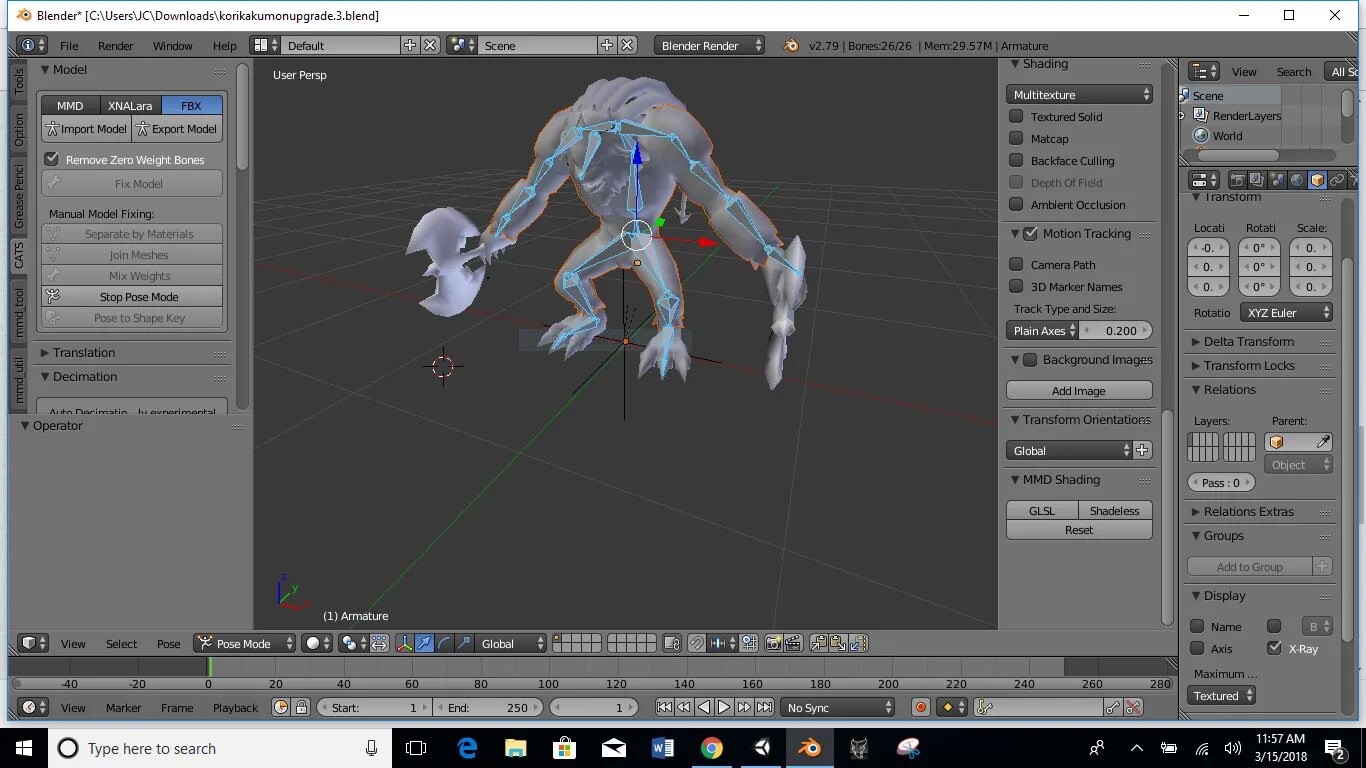Image resolution: width=1366 pixels, height=768 pixels.
Task: Enable Backface Culling checkbox
Action: click(x=1016, y=160)
